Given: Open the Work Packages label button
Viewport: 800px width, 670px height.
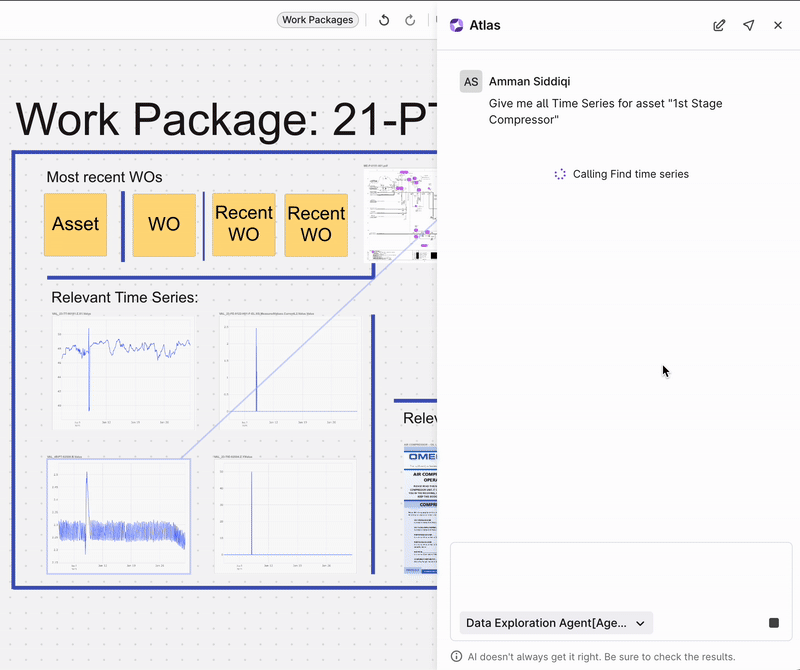Looking at the screenshot, I should 317,20.
